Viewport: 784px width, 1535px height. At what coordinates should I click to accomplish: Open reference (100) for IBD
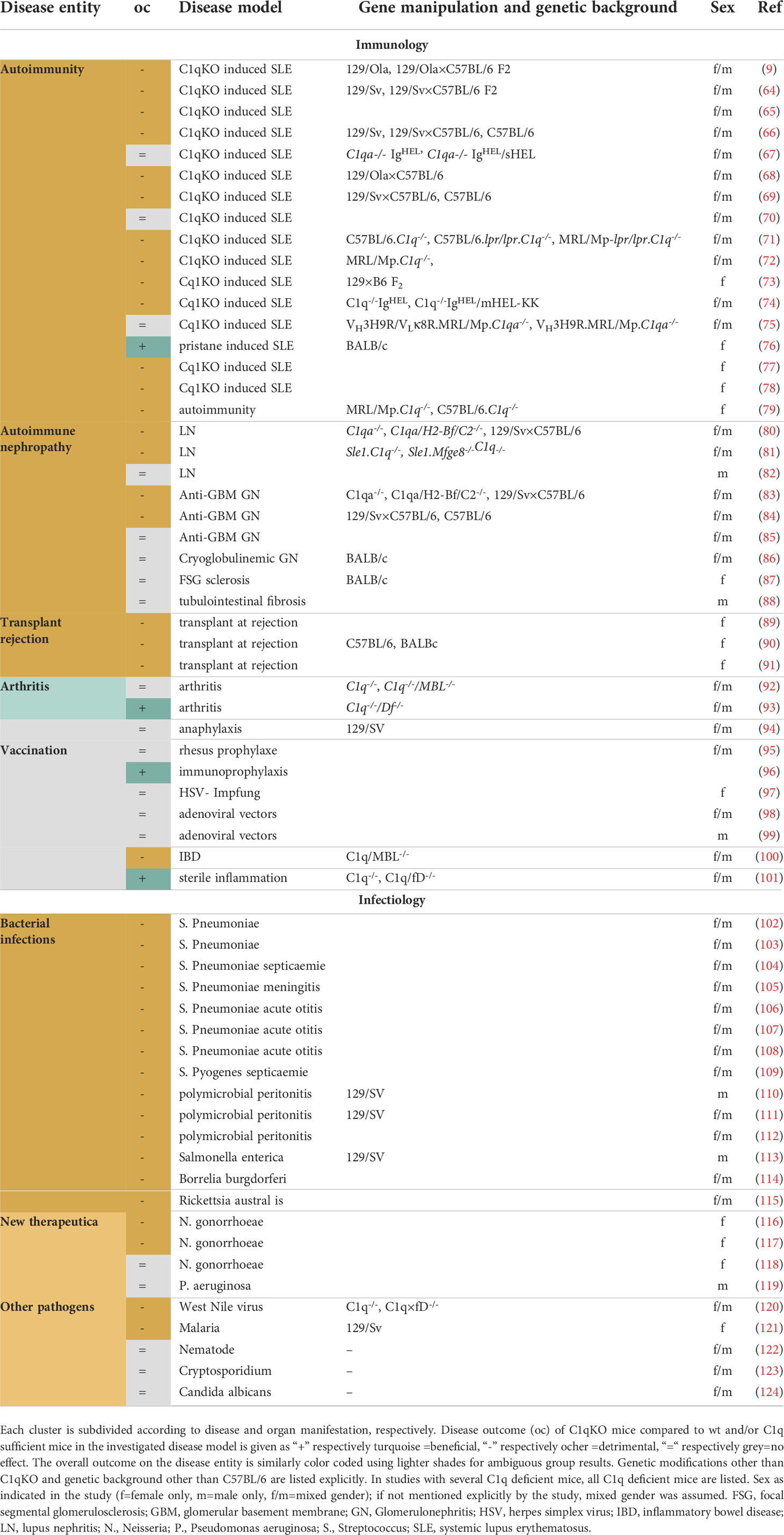coord(768,857)
